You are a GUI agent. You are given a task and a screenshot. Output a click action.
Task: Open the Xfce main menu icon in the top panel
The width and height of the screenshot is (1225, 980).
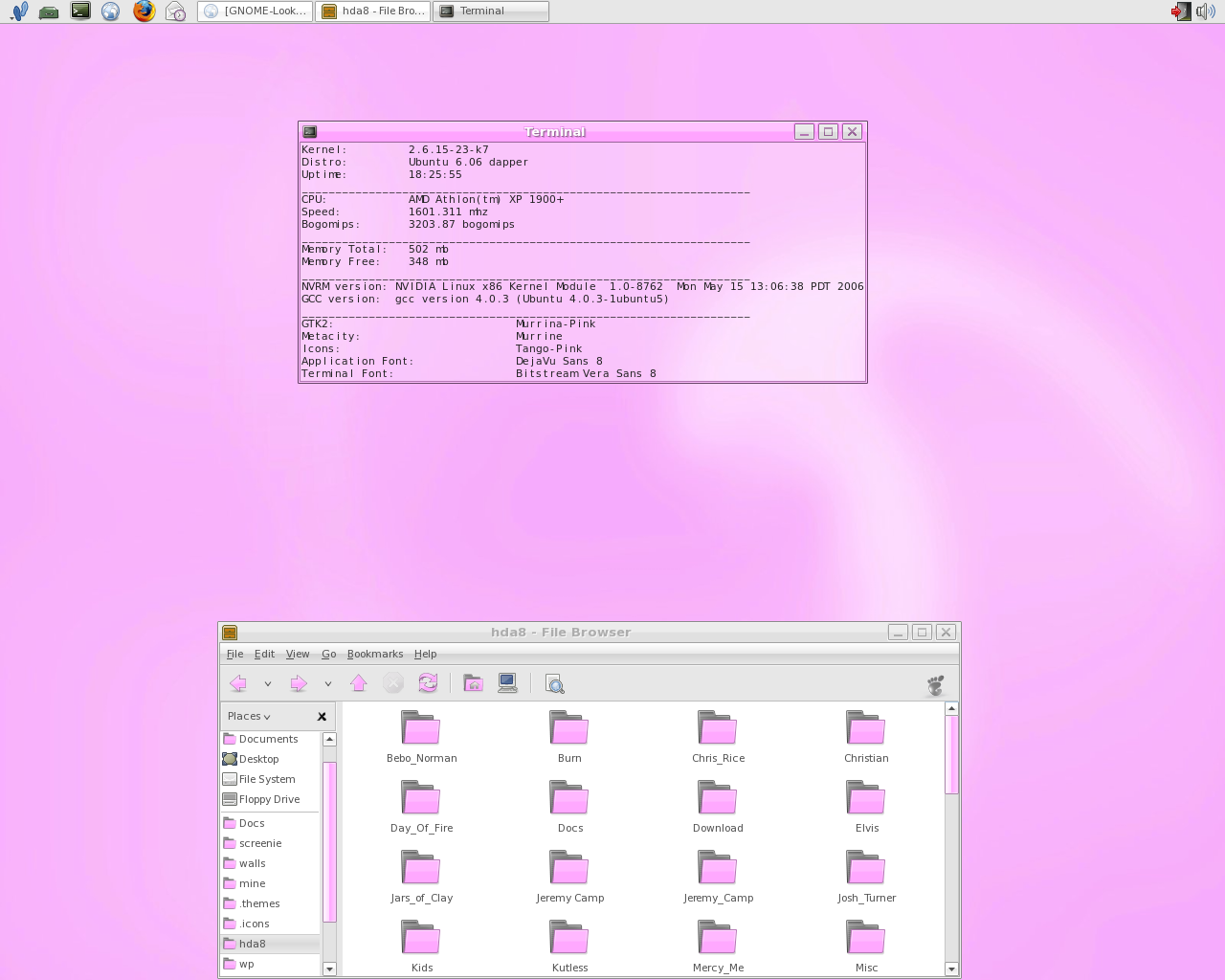point(19,11)
